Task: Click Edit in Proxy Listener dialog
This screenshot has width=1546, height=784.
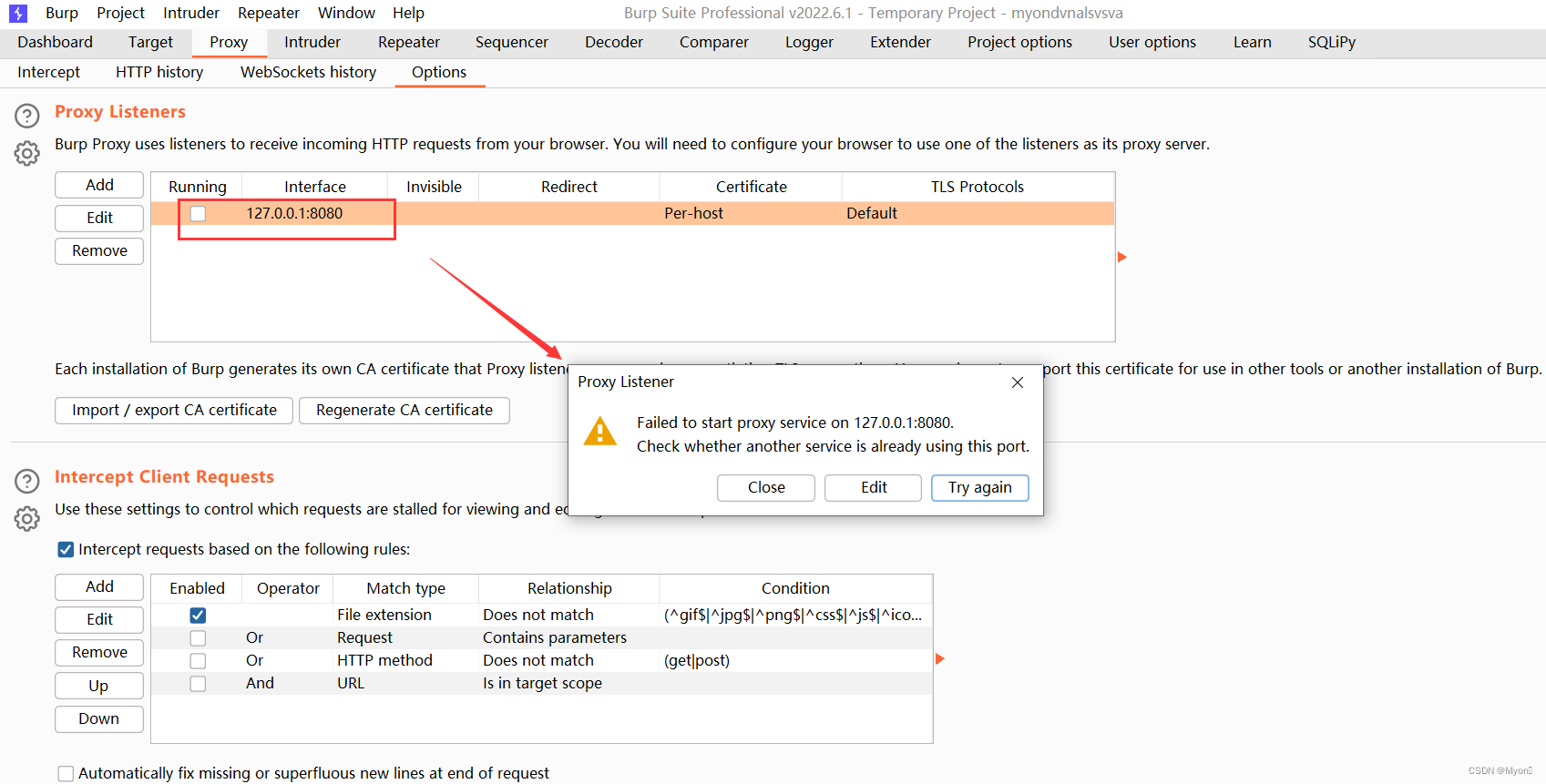Action: tap(874, 487)
